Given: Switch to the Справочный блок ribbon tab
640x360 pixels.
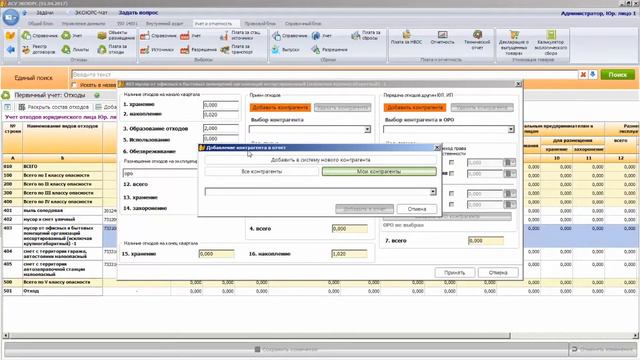Looking at the screenshot, I should click(303, 24).
